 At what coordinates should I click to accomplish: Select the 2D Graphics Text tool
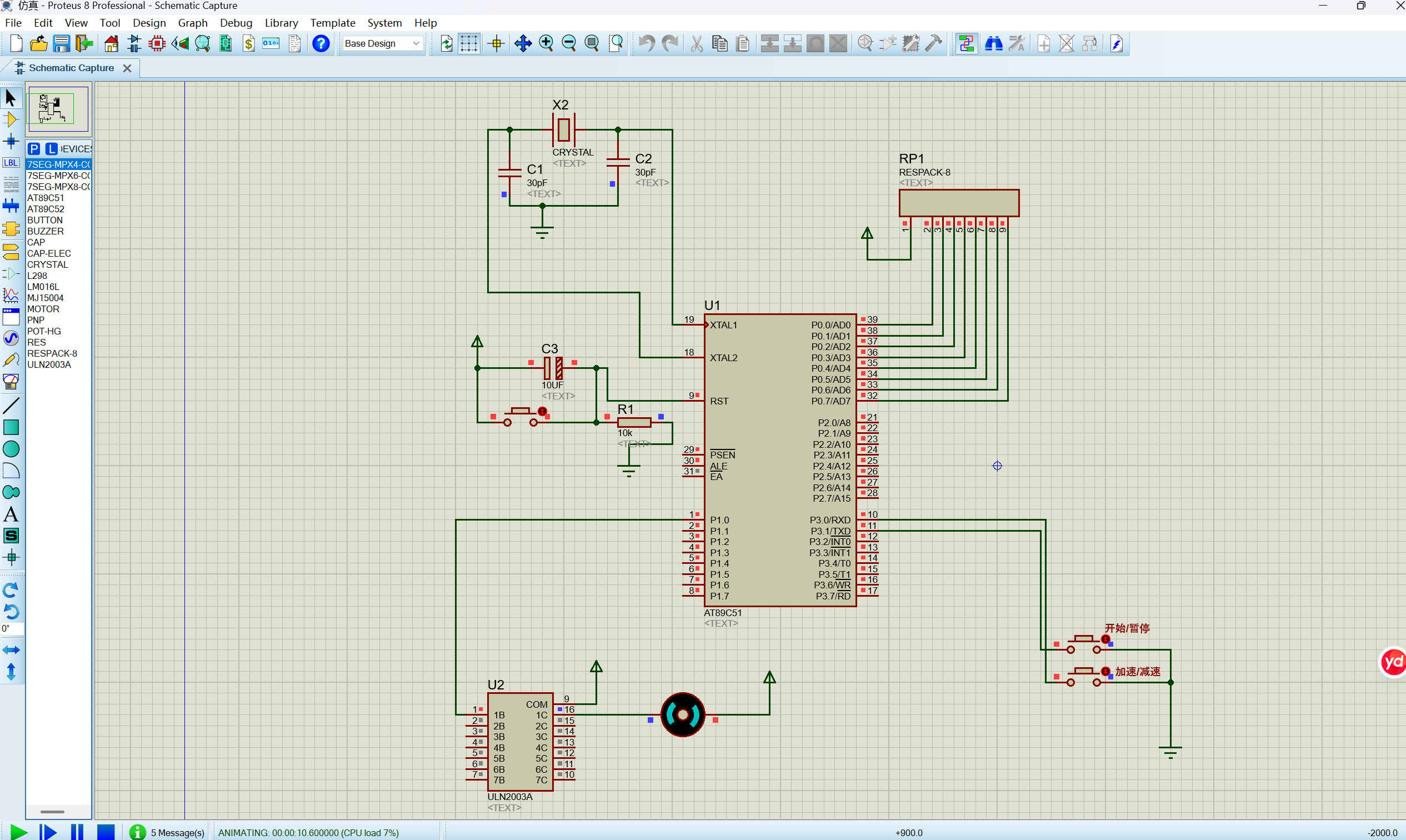tap(11, 514)
